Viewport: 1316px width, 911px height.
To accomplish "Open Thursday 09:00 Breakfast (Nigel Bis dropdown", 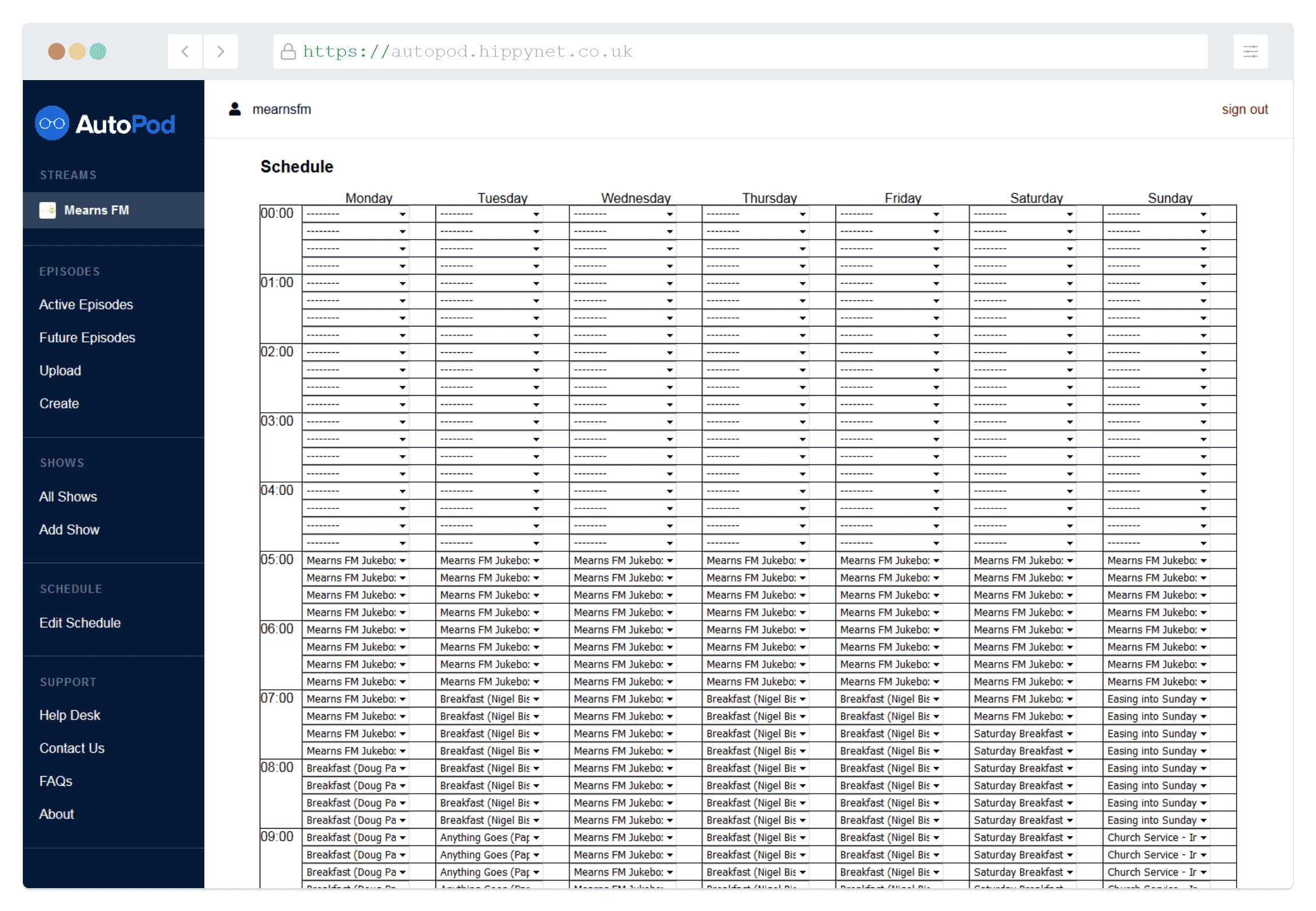I will point(756,837).
